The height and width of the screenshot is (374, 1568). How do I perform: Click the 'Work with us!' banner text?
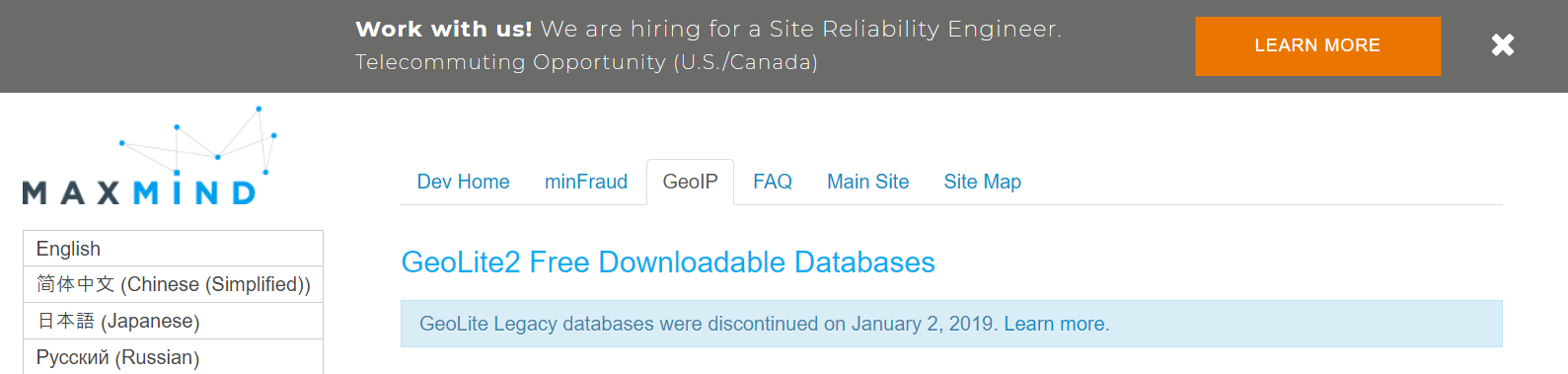[443, 30]
